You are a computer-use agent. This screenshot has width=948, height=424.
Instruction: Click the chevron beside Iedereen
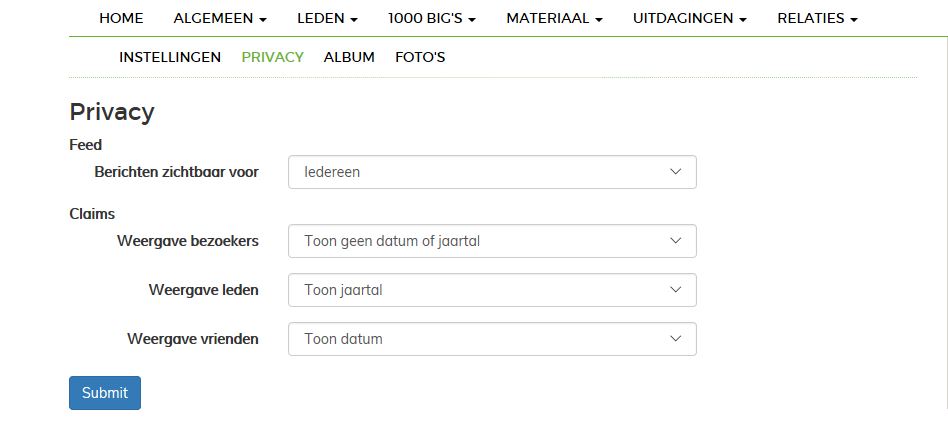coord(675,172)
